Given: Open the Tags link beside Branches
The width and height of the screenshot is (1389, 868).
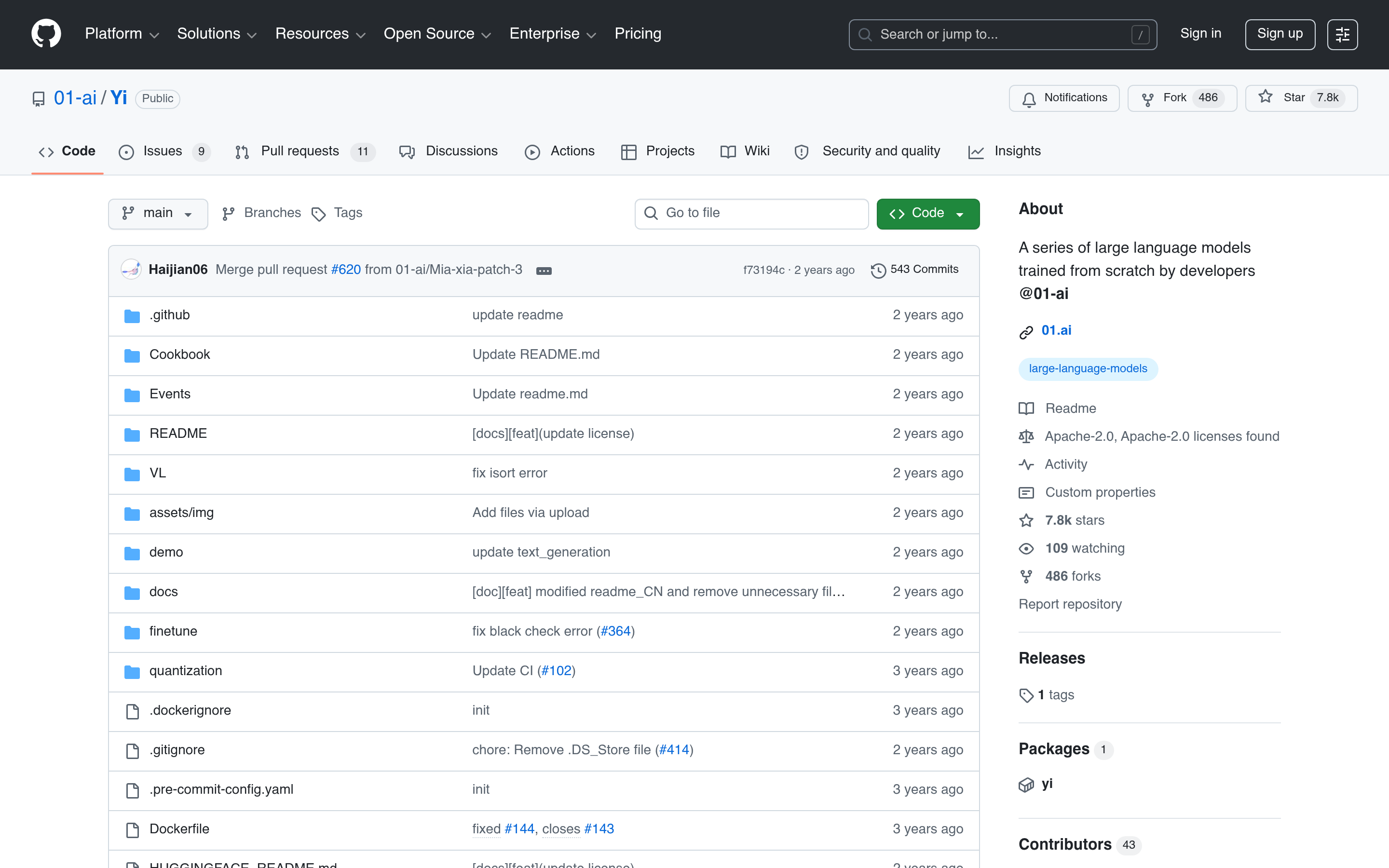Looking at the screenshot, I should (x=337, y=214).
